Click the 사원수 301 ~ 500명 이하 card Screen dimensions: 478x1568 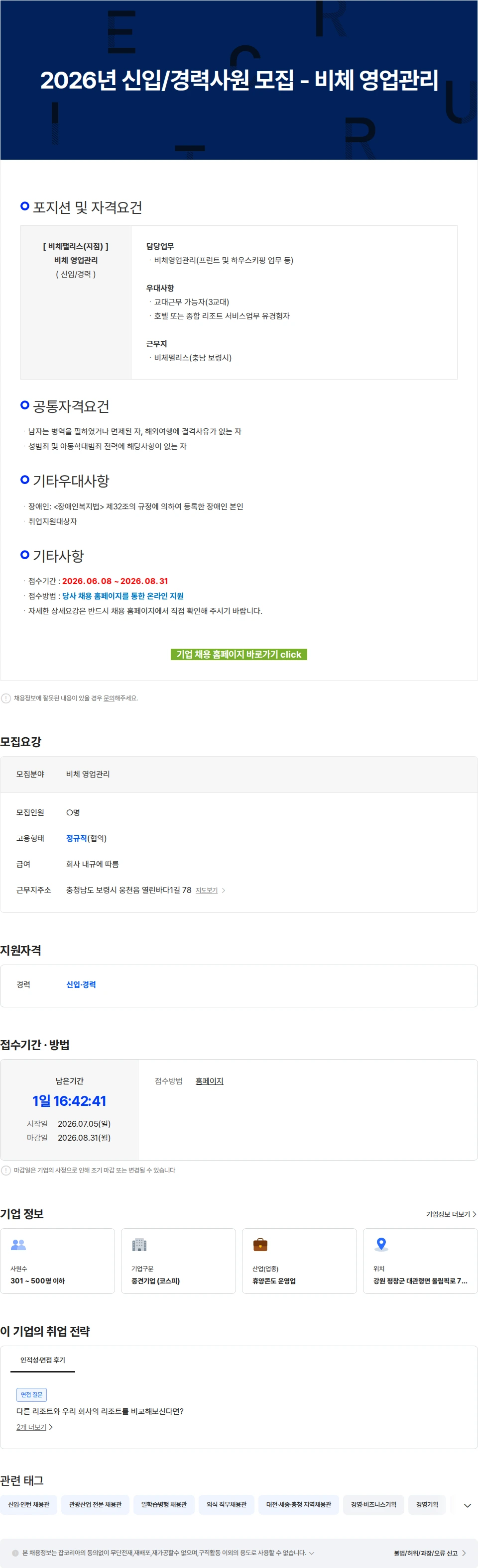57,1261
